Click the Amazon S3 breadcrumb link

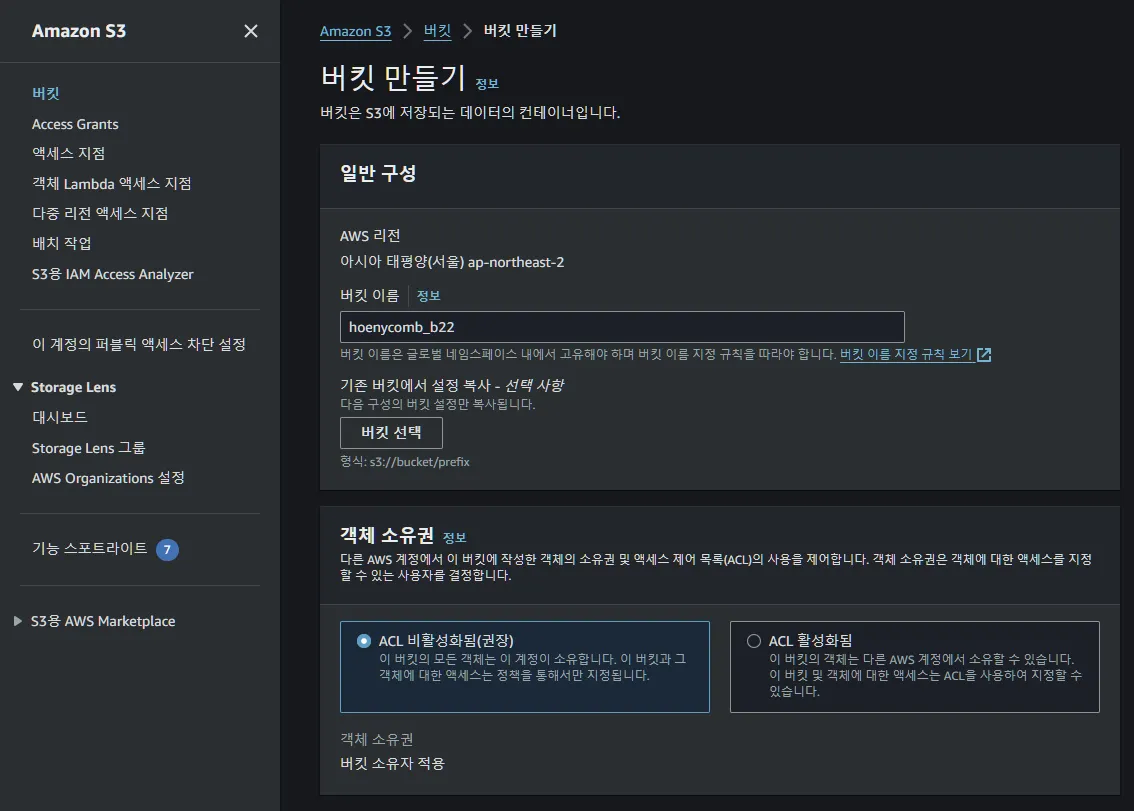[355, 31]
